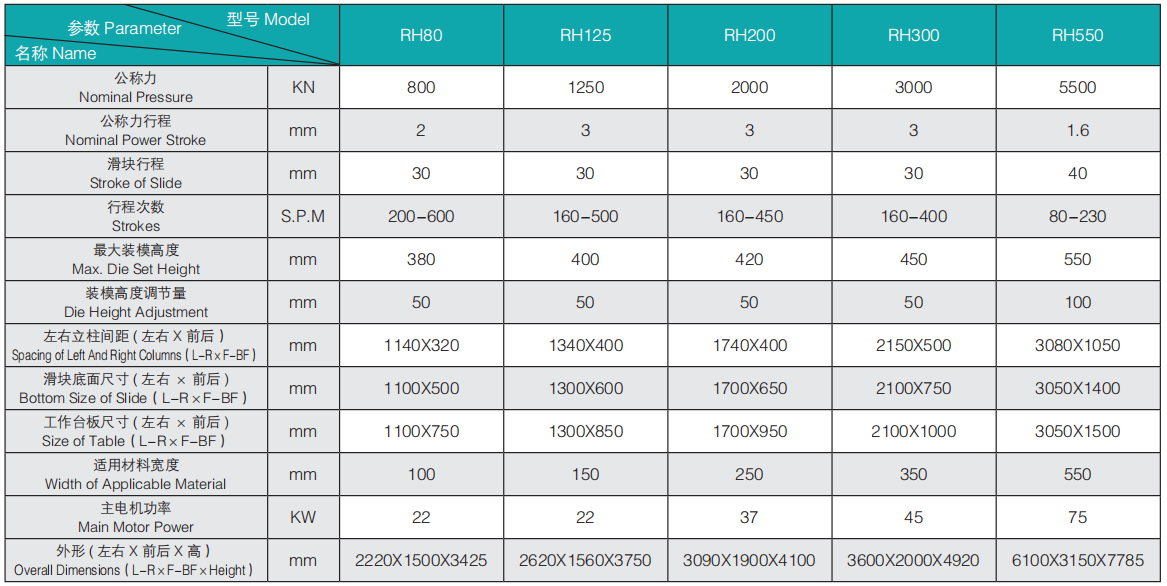This screenshot has width=1167, height=586.
Task: Click the 80-230 strokes value for RH550
Action: (1078, 217)
